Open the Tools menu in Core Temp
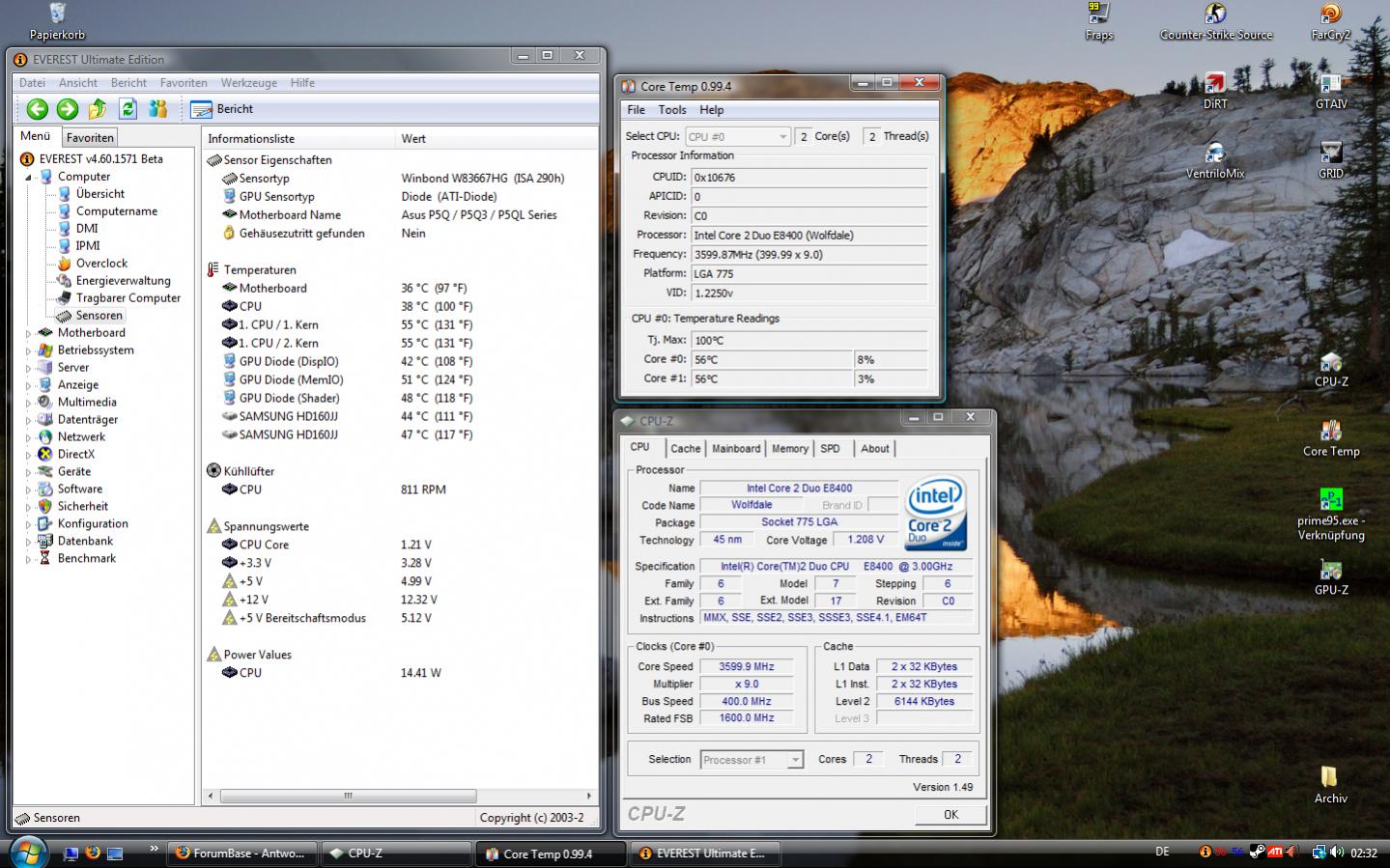The image size is (1390, 868). (x=671, y=110)
